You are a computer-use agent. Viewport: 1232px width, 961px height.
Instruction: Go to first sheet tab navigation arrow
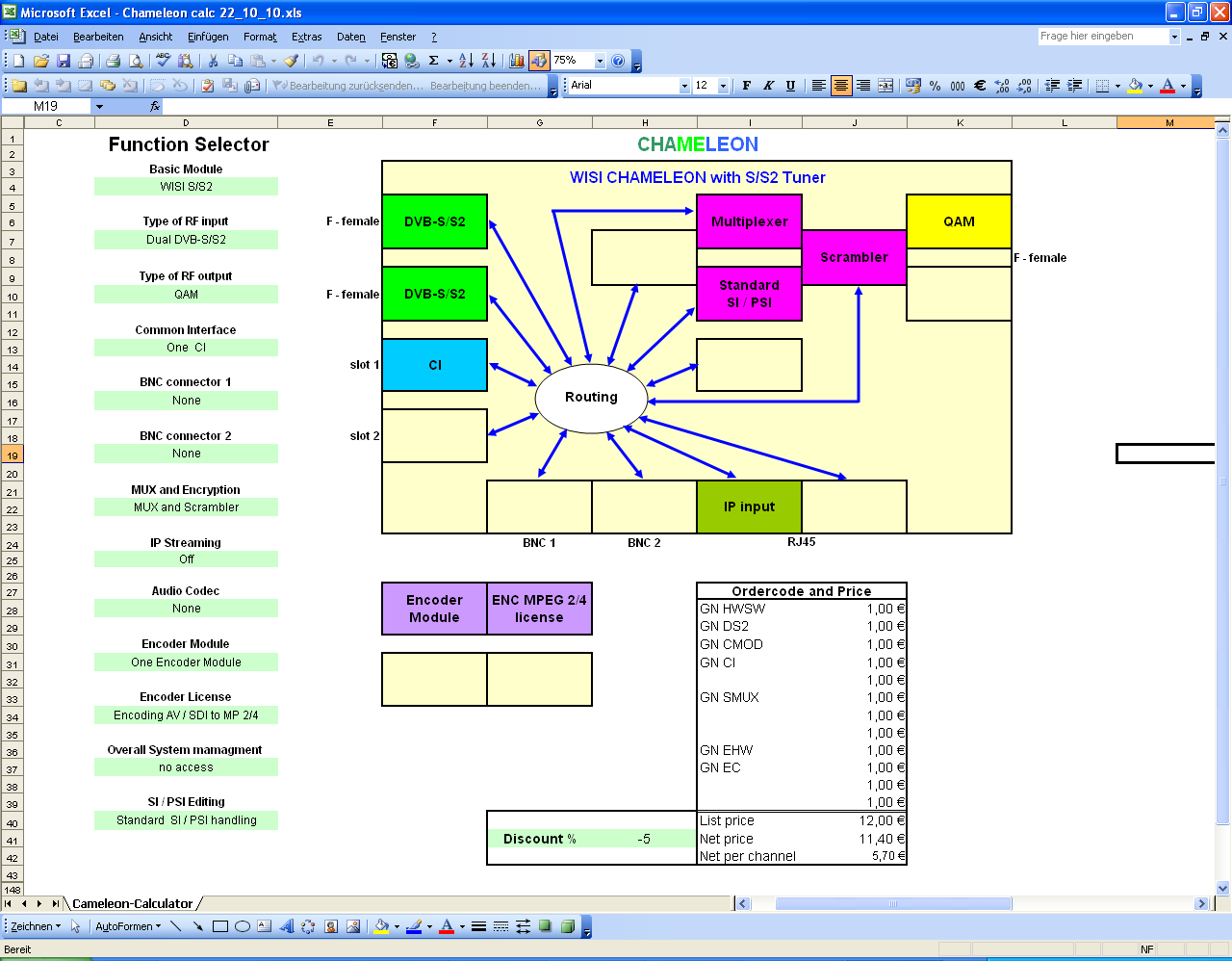click(x=9, y=903)
